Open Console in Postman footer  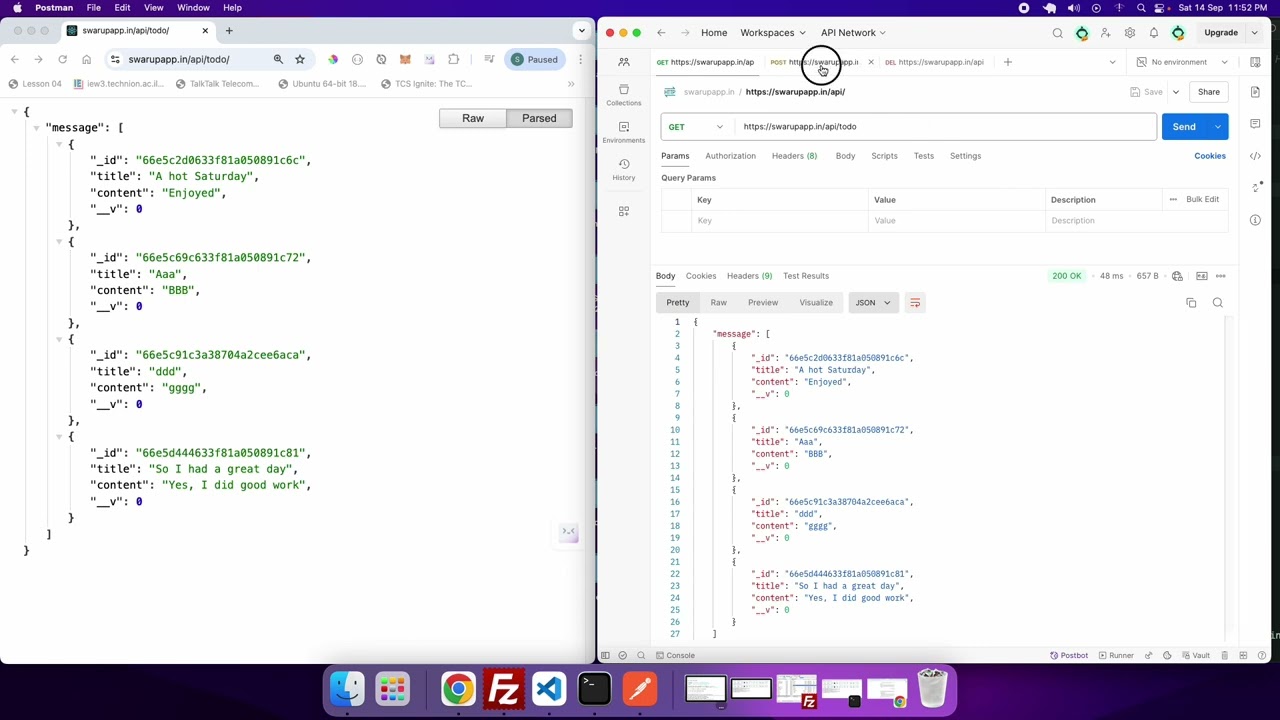click(674, 655)
